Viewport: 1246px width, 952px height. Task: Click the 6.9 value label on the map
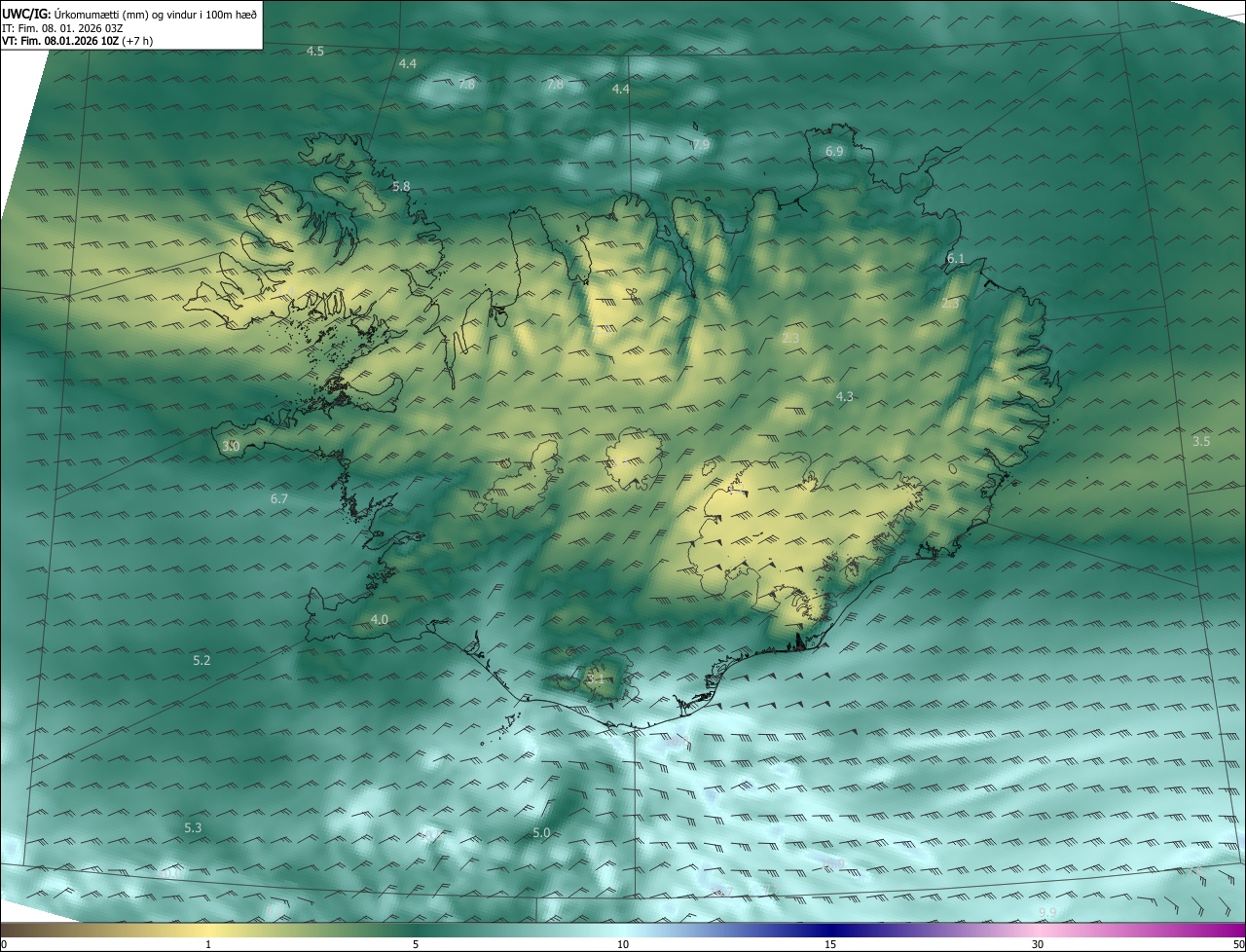click(834, 152)
